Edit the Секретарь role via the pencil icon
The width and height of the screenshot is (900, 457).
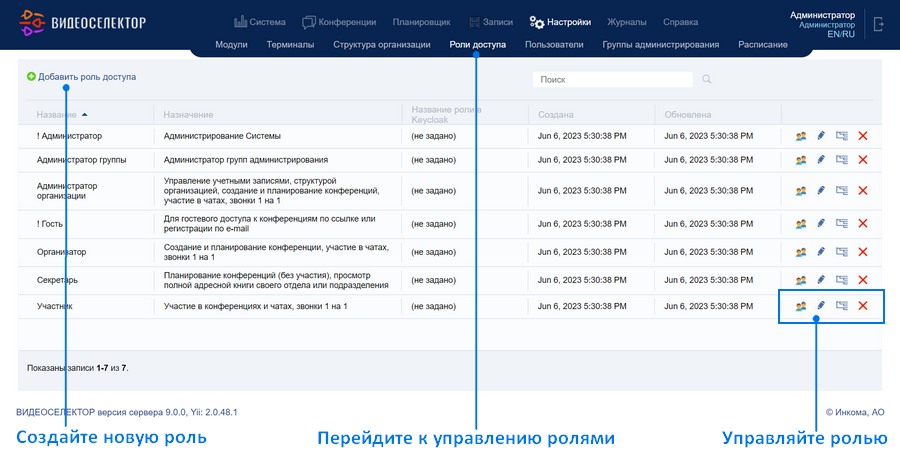click(x=821, y=280)
